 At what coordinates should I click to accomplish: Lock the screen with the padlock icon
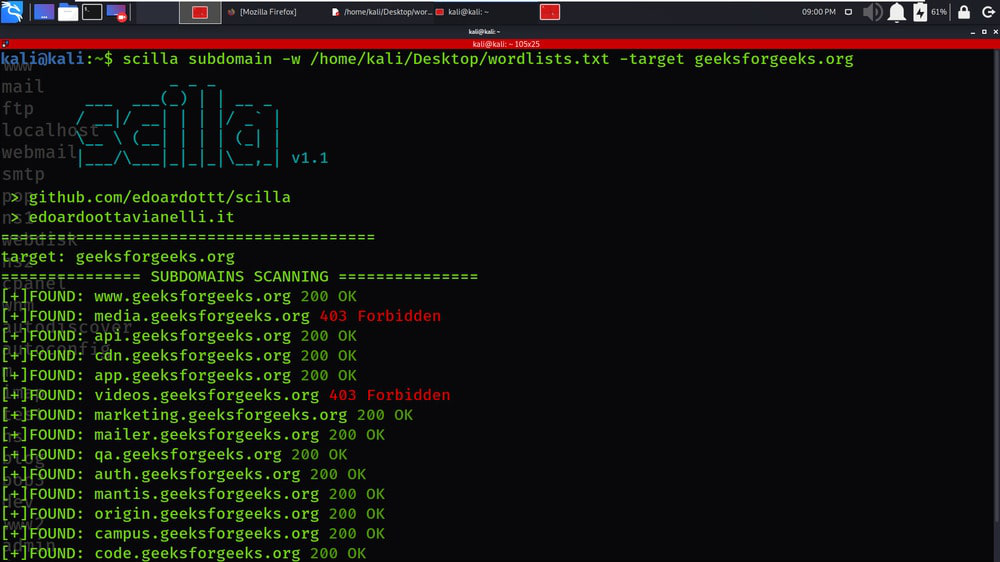click(964, 12)
